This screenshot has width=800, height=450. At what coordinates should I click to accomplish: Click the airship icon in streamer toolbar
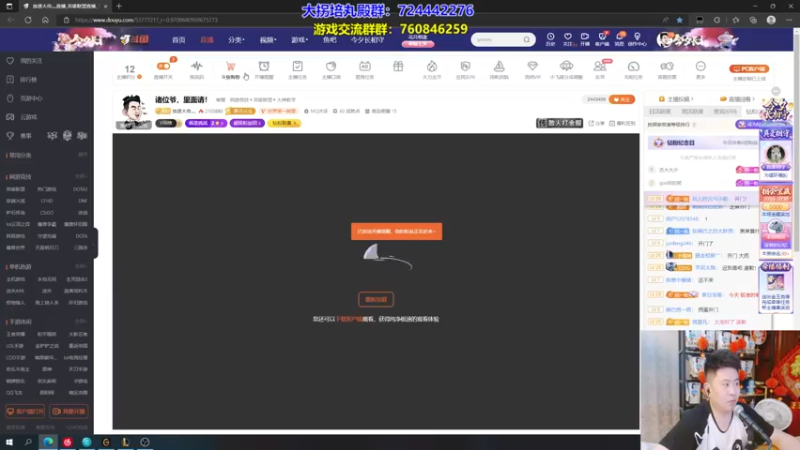[566, 66]
